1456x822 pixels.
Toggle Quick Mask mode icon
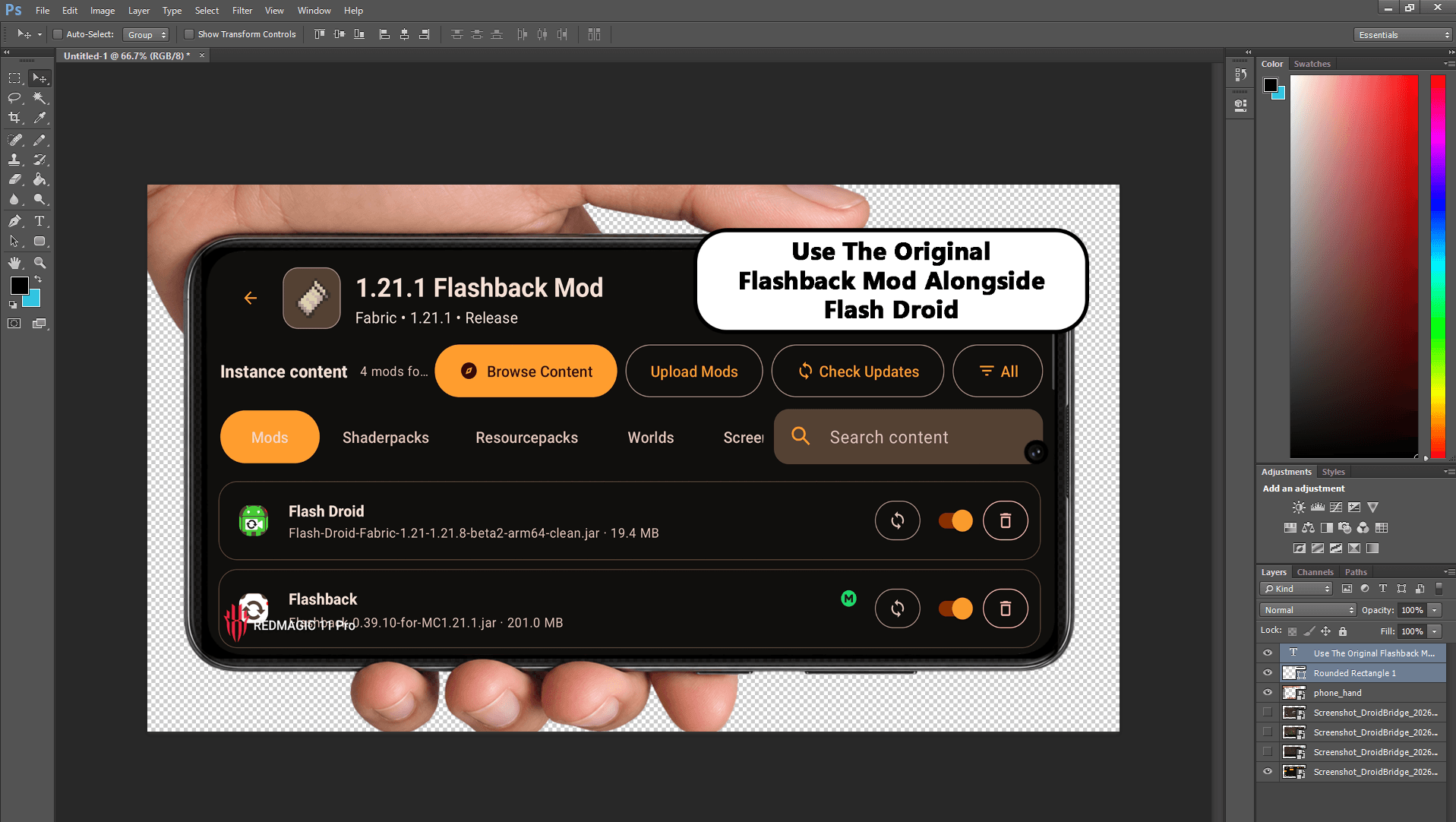pyautogui.click(x=14, y=324)
